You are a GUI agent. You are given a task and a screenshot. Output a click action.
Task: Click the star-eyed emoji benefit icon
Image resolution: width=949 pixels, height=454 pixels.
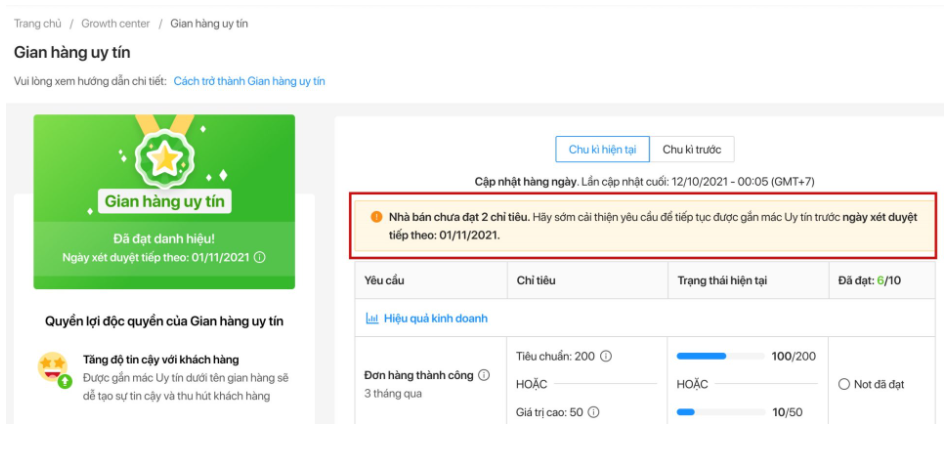click(x=53, y=367)
